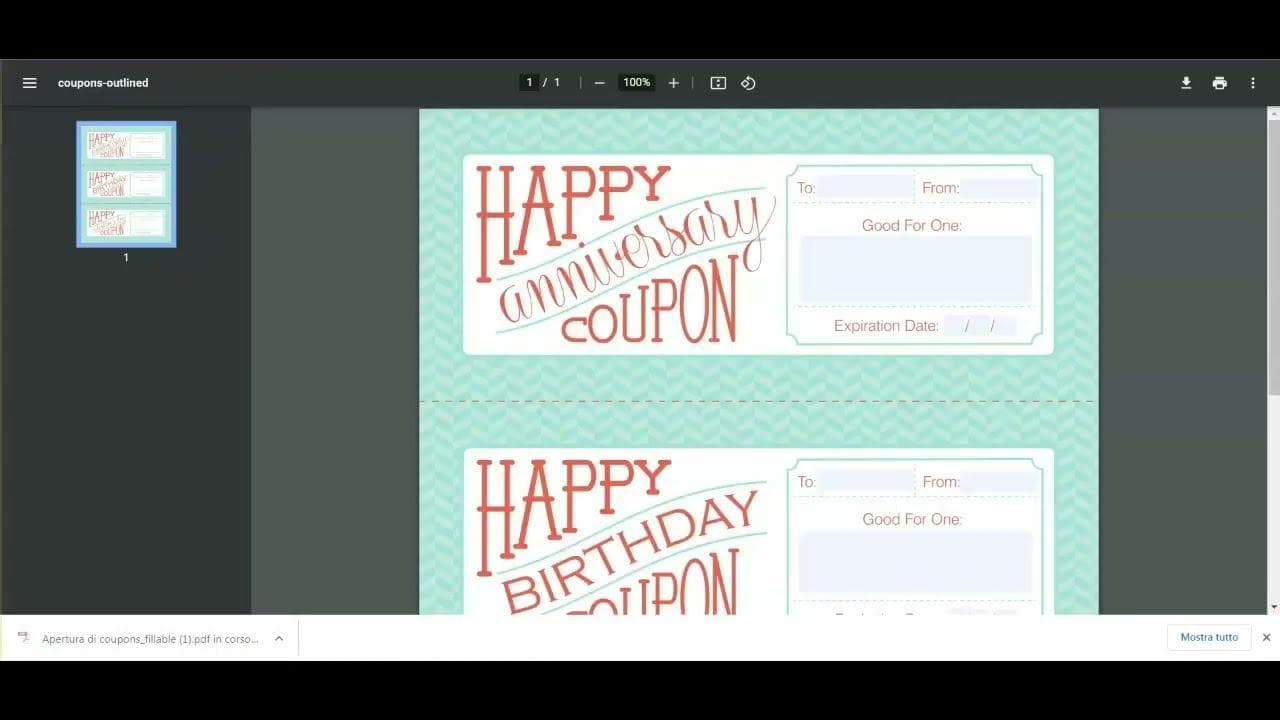
Task: Click the page number field
Action: coord(529,83)
